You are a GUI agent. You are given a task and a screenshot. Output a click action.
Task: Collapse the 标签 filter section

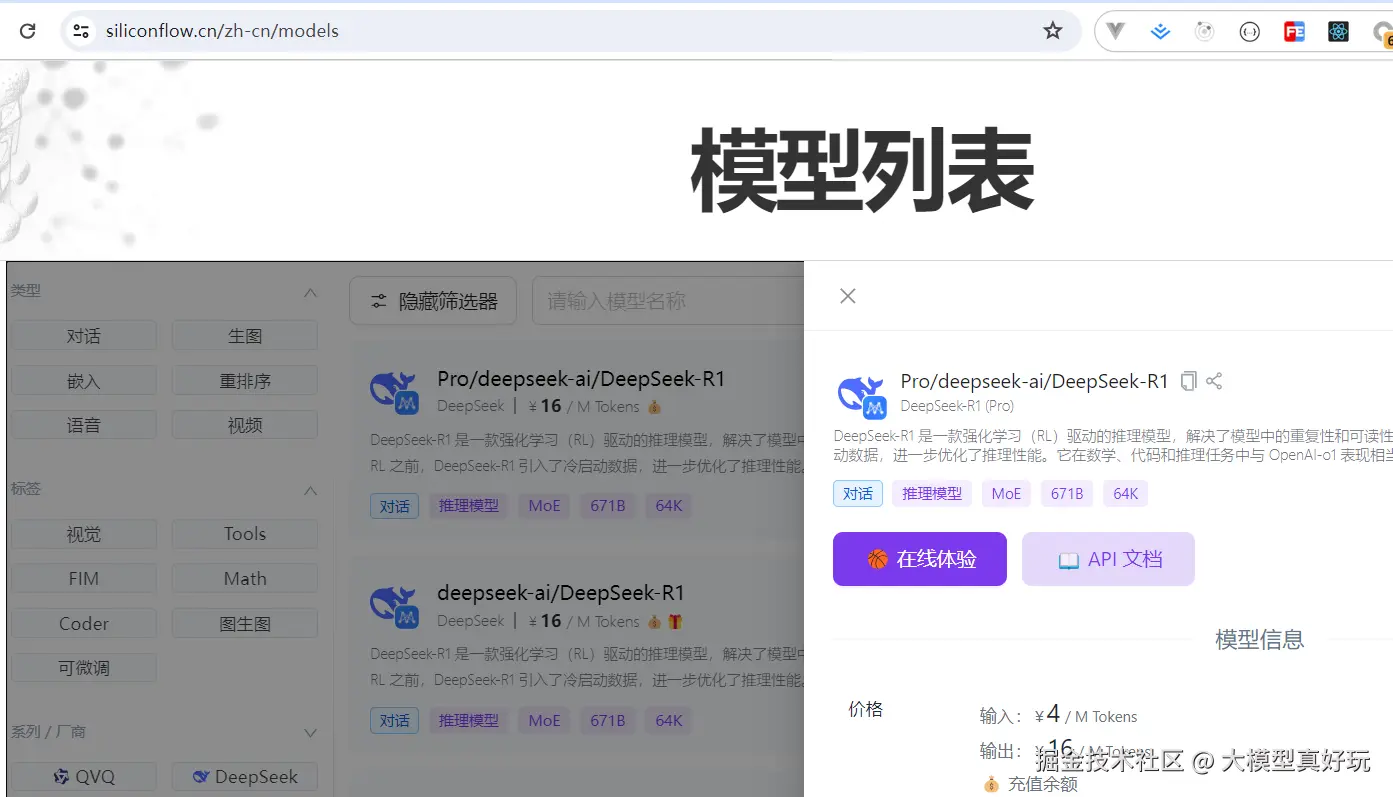pos(311,491)
